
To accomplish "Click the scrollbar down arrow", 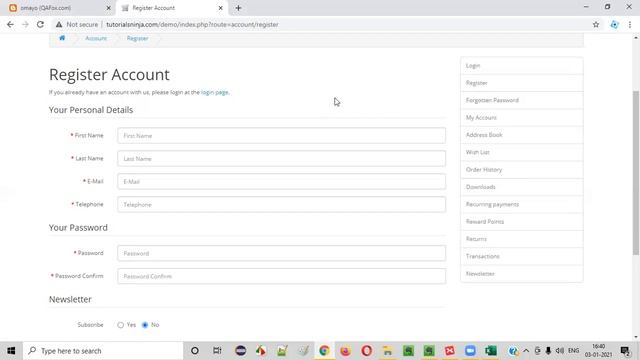I will click(636, 337).
